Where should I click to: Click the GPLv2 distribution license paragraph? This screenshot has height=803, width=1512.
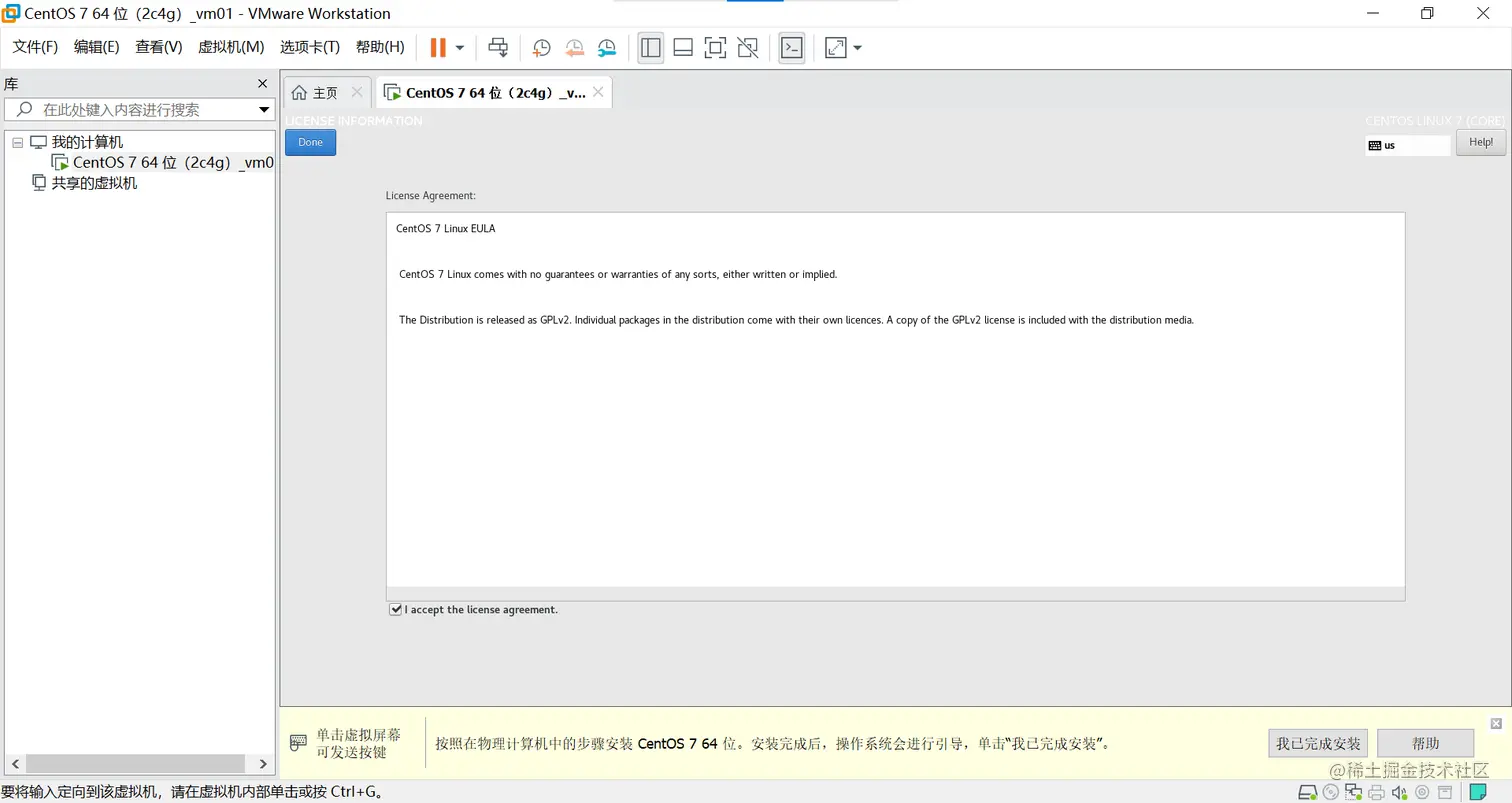[x=796, y=320]
